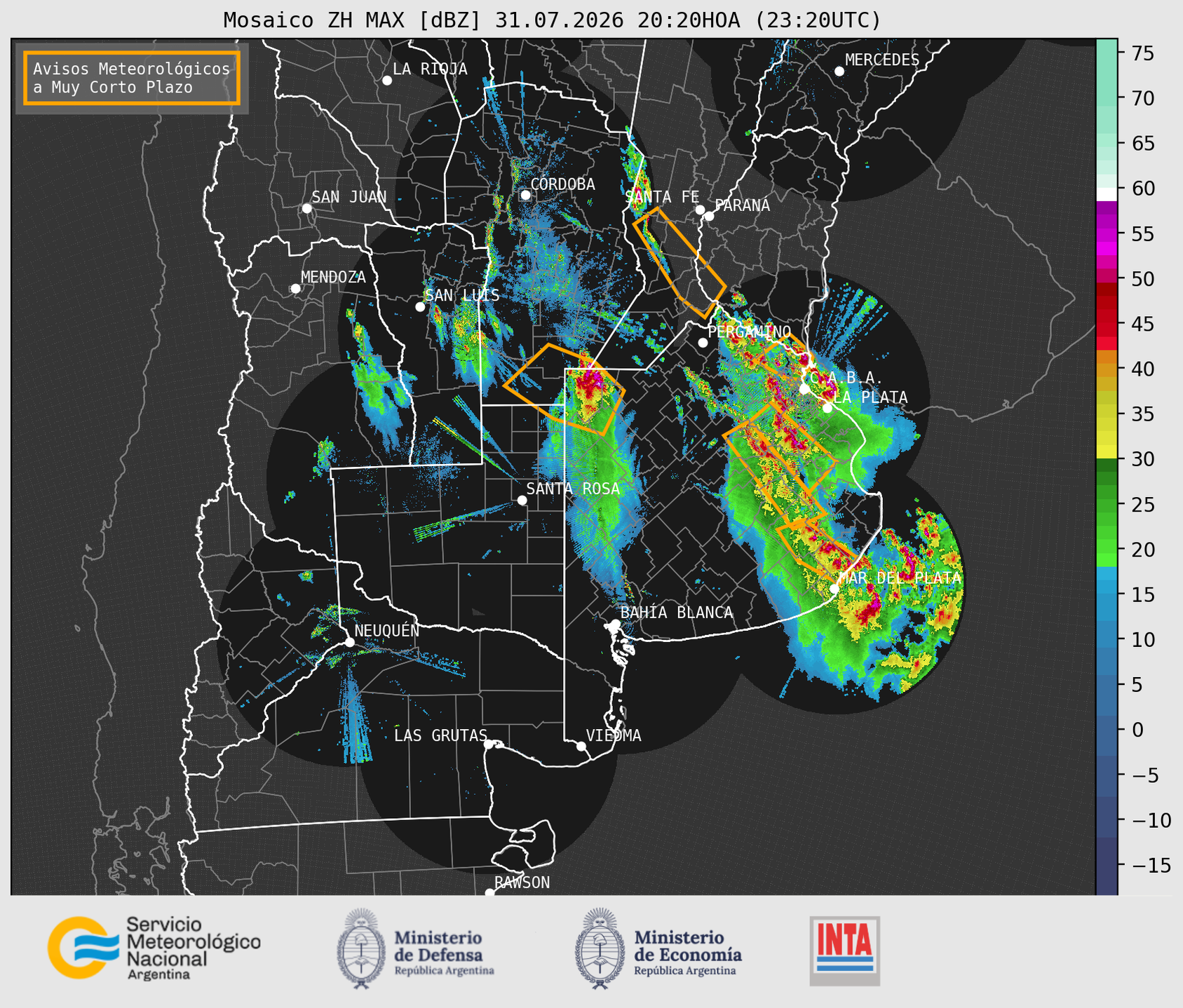Click the magenta 55 dBZ color band
This screenshot has height=1008, width=1183.
(x=1107, y=234)
